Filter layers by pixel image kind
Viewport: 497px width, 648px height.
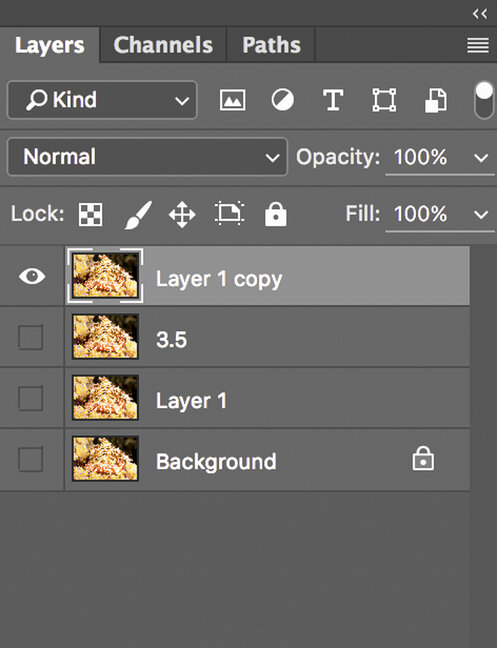[x=232, y=100]
